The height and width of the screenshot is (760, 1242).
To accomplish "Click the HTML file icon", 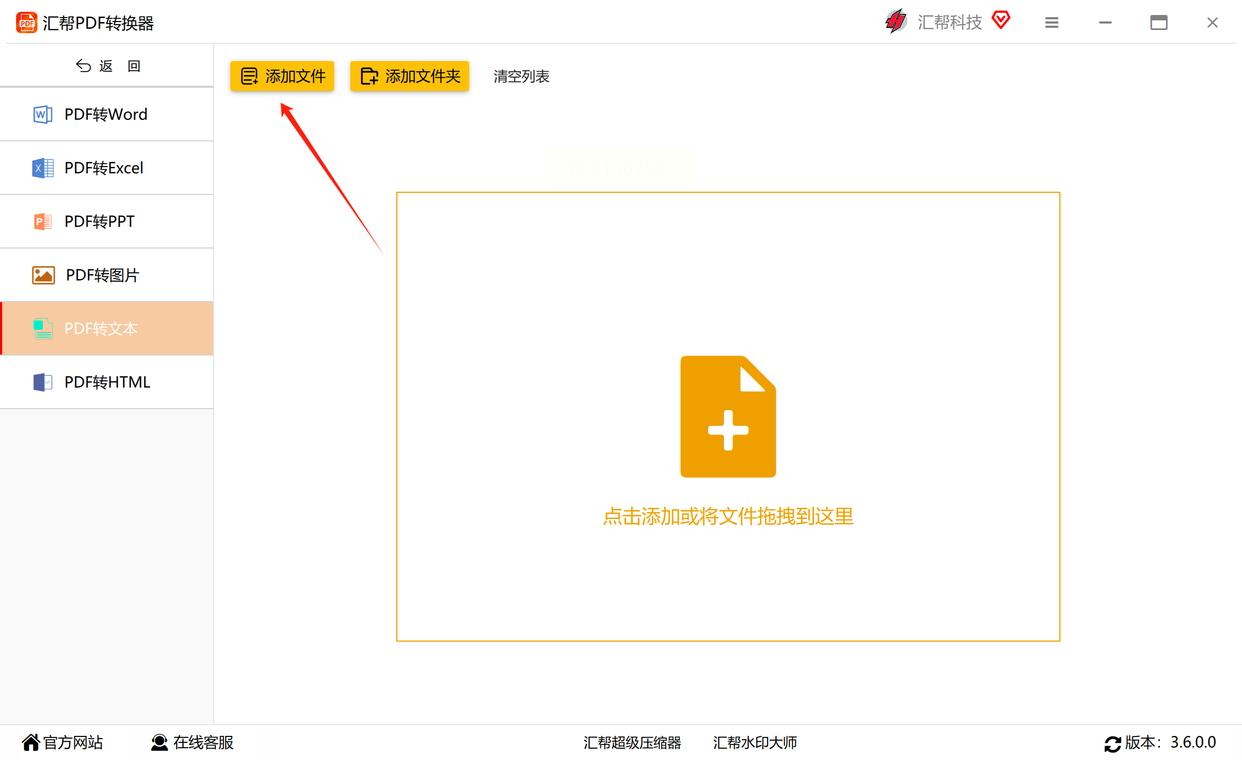I will click(x=43, y=382).
